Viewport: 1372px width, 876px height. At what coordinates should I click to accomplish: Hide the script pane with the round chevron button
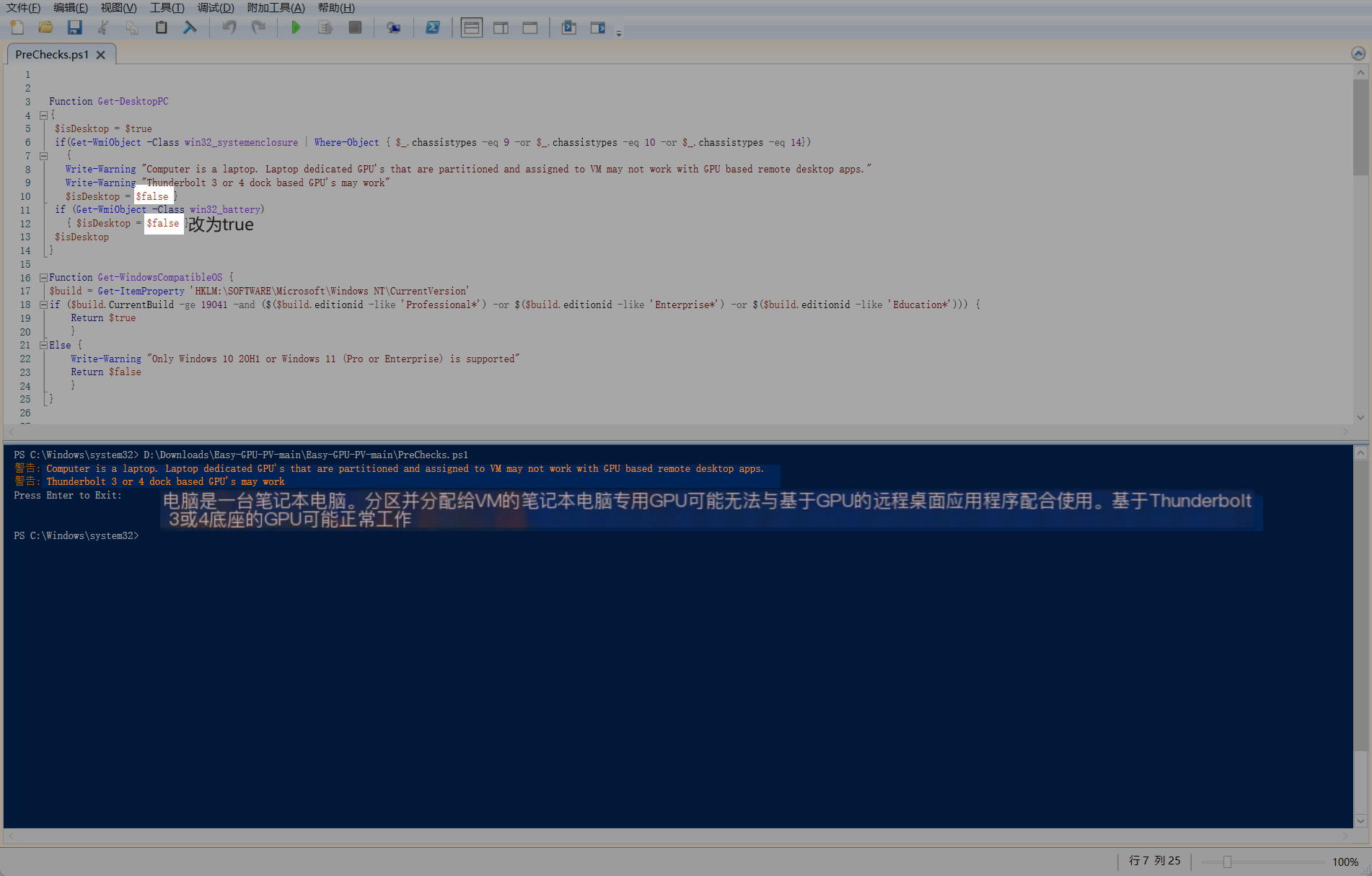tap(1358, 53)
